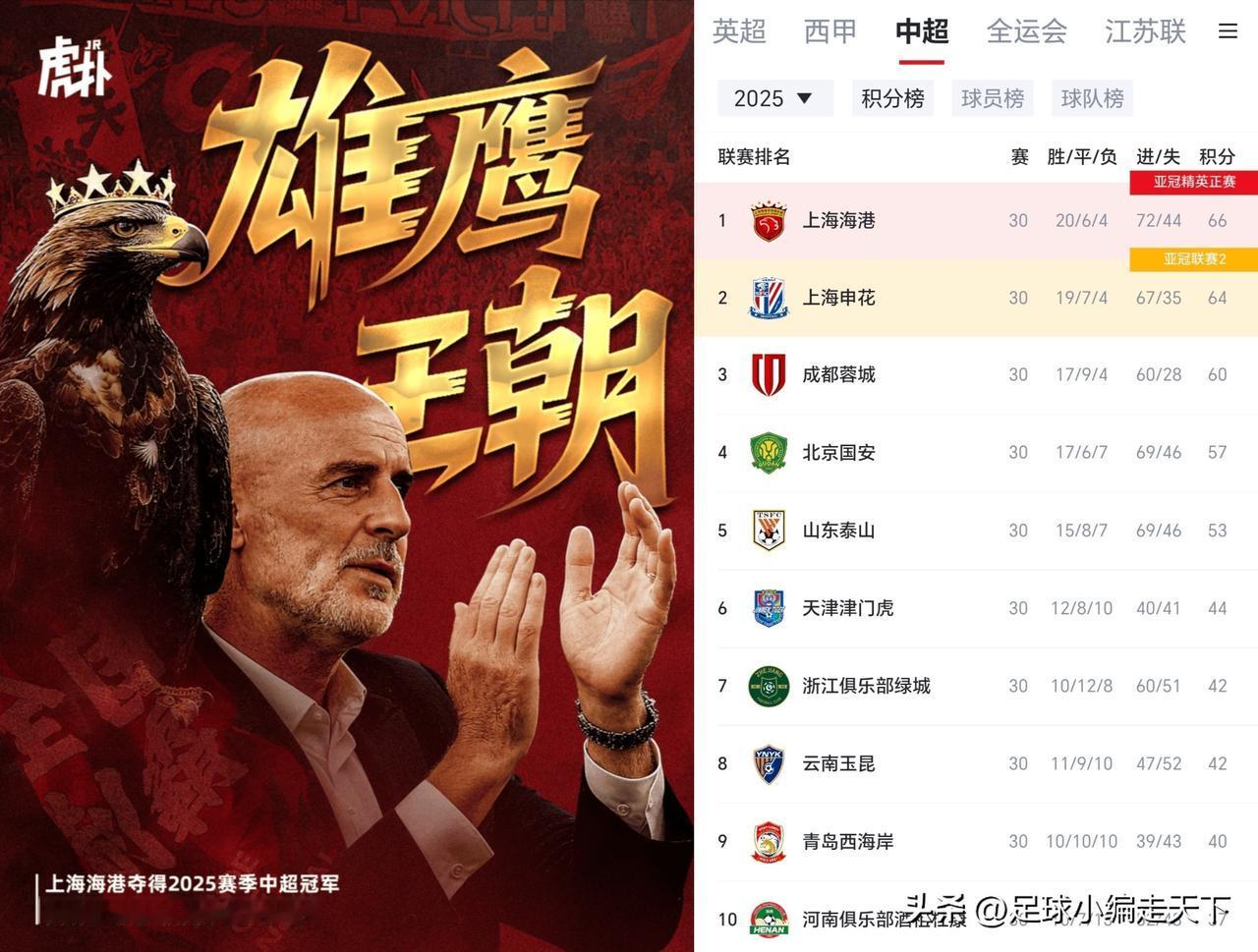Image resolution: width=1258 pixels, height=952 pixels.
Task: Open the 雄鹰王朝 champion poster image
Action: click(x=347, y=476)
